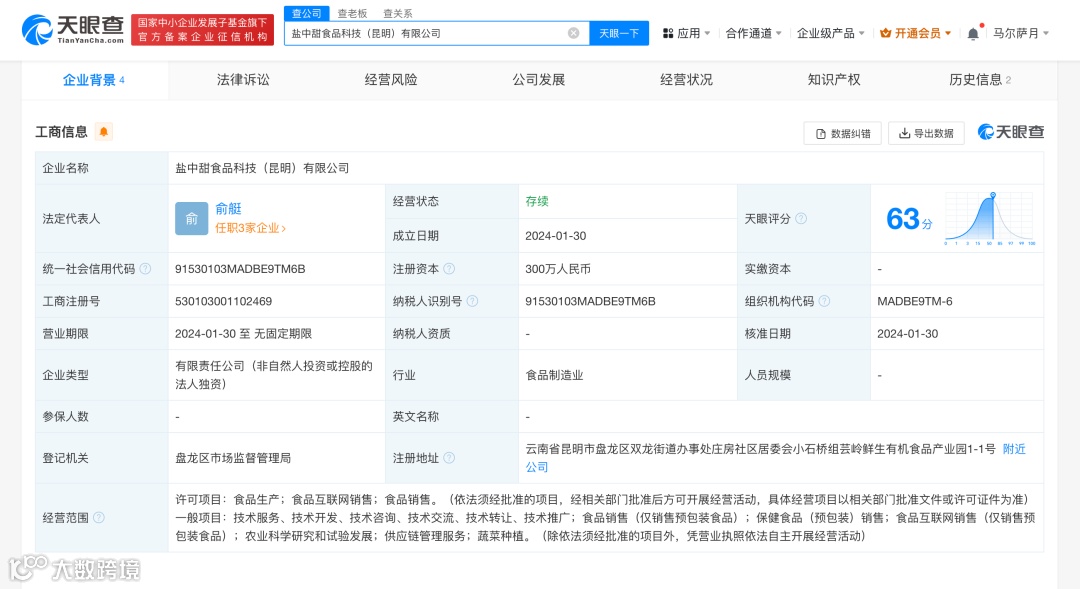
Task: Click credit code 91530103MADBE9TM6B under 统一社会信用代码
Action: (x=240, y=269)
